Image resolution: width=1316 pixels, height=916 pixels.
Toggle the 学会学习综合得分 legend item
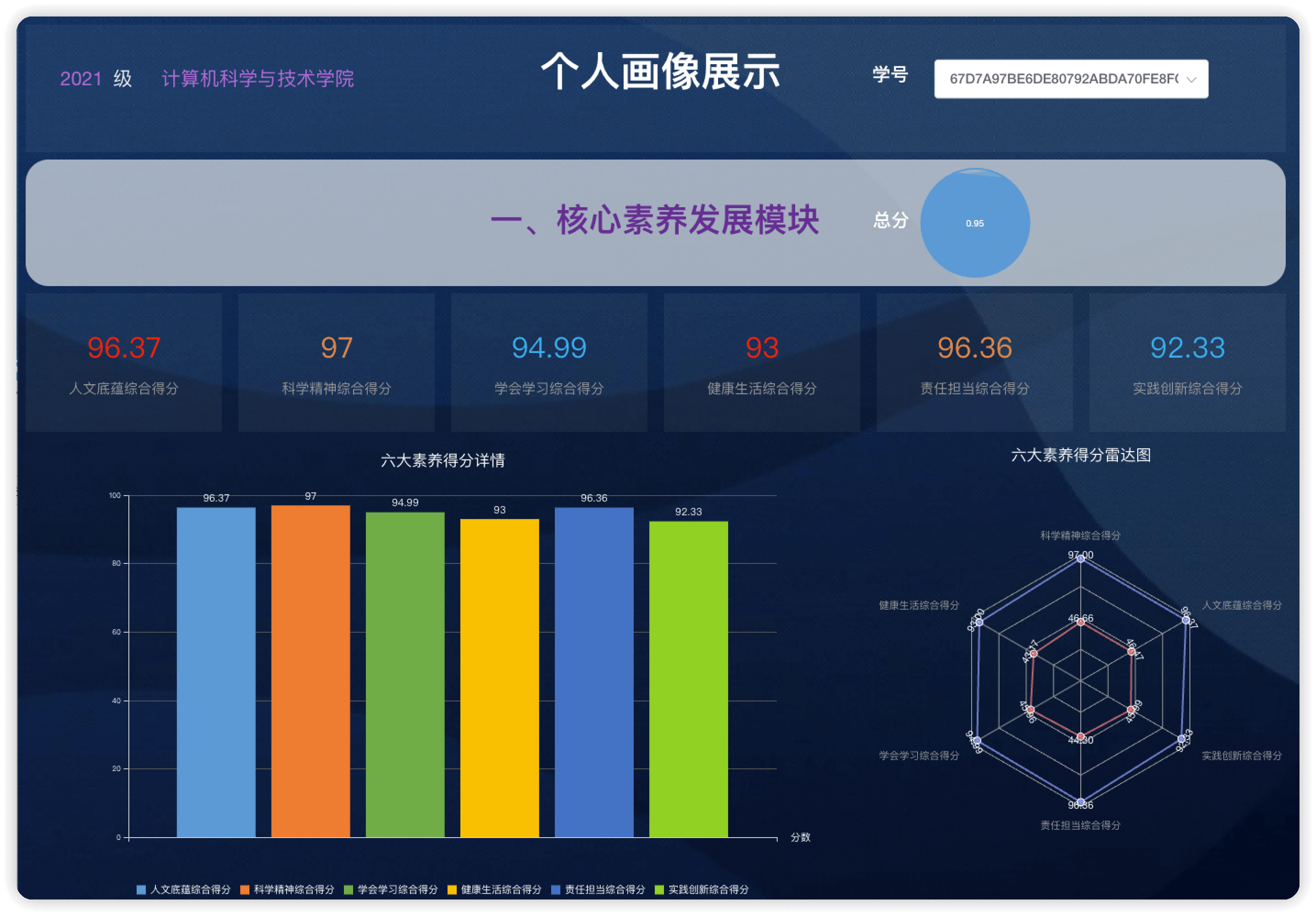click(391, 889)
